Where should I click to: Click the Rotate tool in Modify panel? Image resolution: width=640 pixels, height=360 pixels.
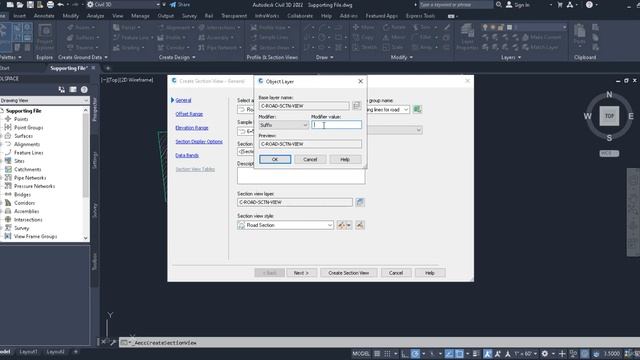point(394,27)
